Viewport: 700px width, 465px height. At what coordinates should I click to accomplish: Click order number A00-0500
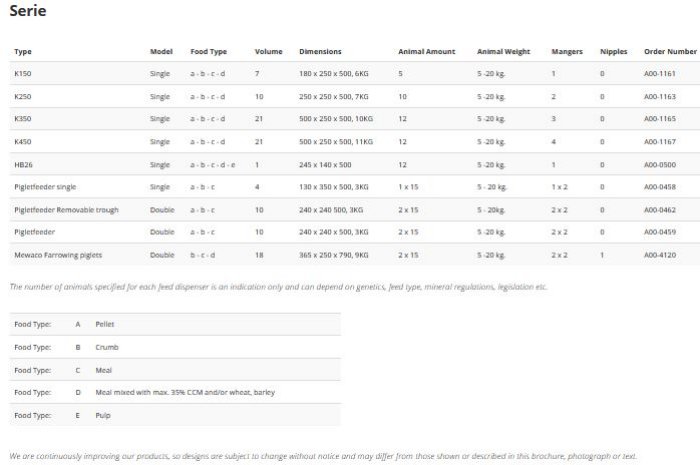[659, 164]
